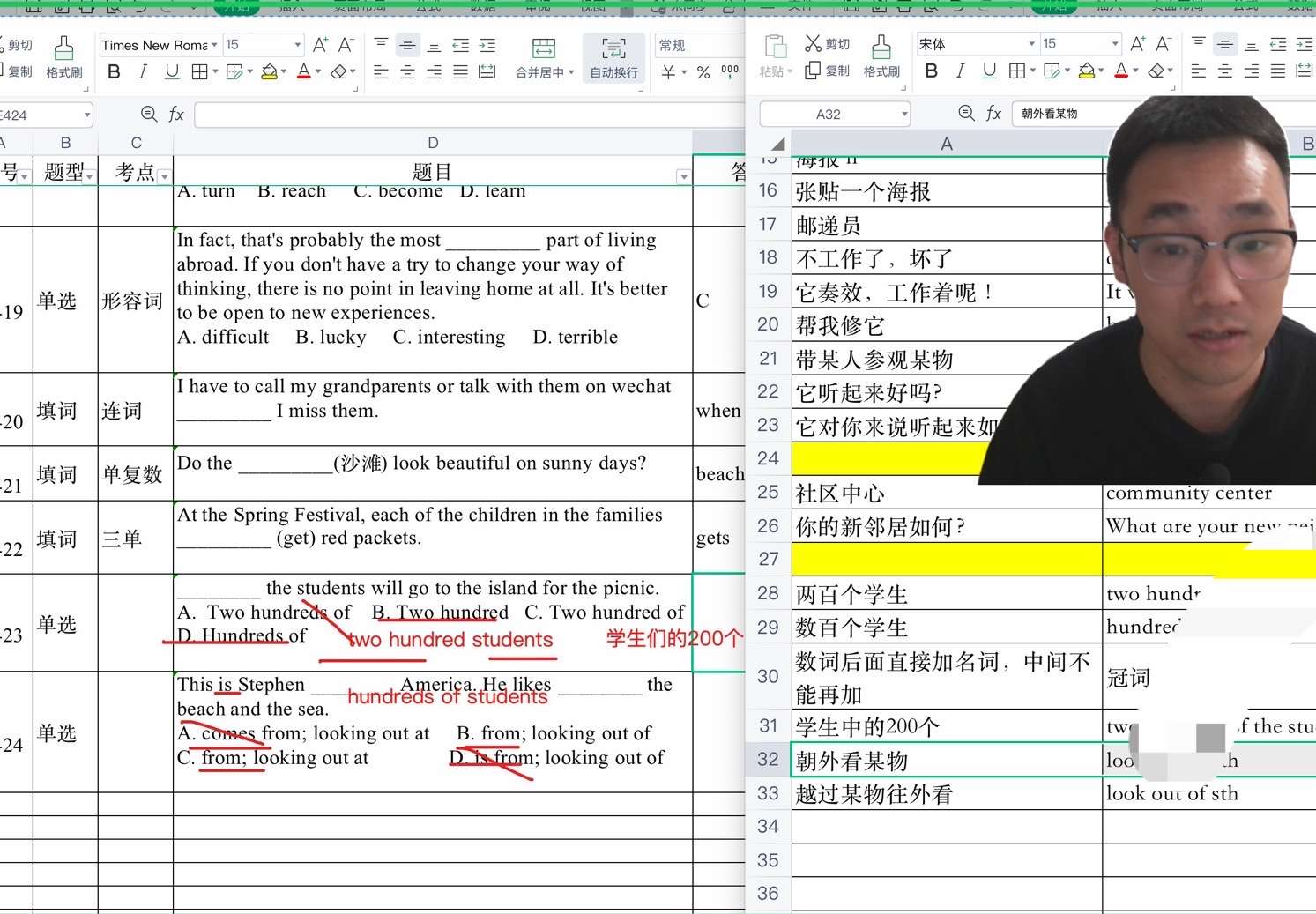Image resolution: width=1316 pixels, height=914 pixels.
Task: Click the select-all corner in right window
Action: coord(777,144)
